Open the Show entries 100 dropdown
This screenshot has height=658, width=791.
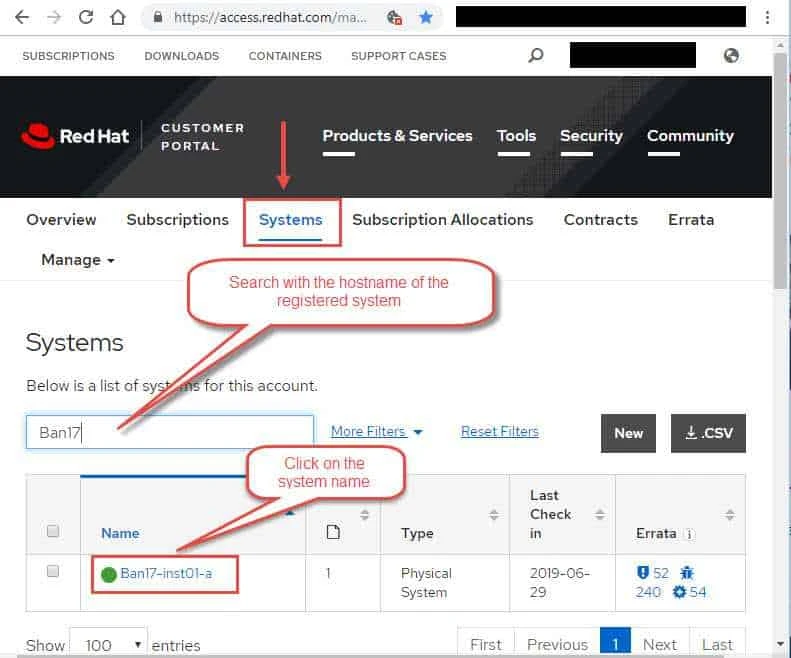pyautogui.click(x=108, y=644)
